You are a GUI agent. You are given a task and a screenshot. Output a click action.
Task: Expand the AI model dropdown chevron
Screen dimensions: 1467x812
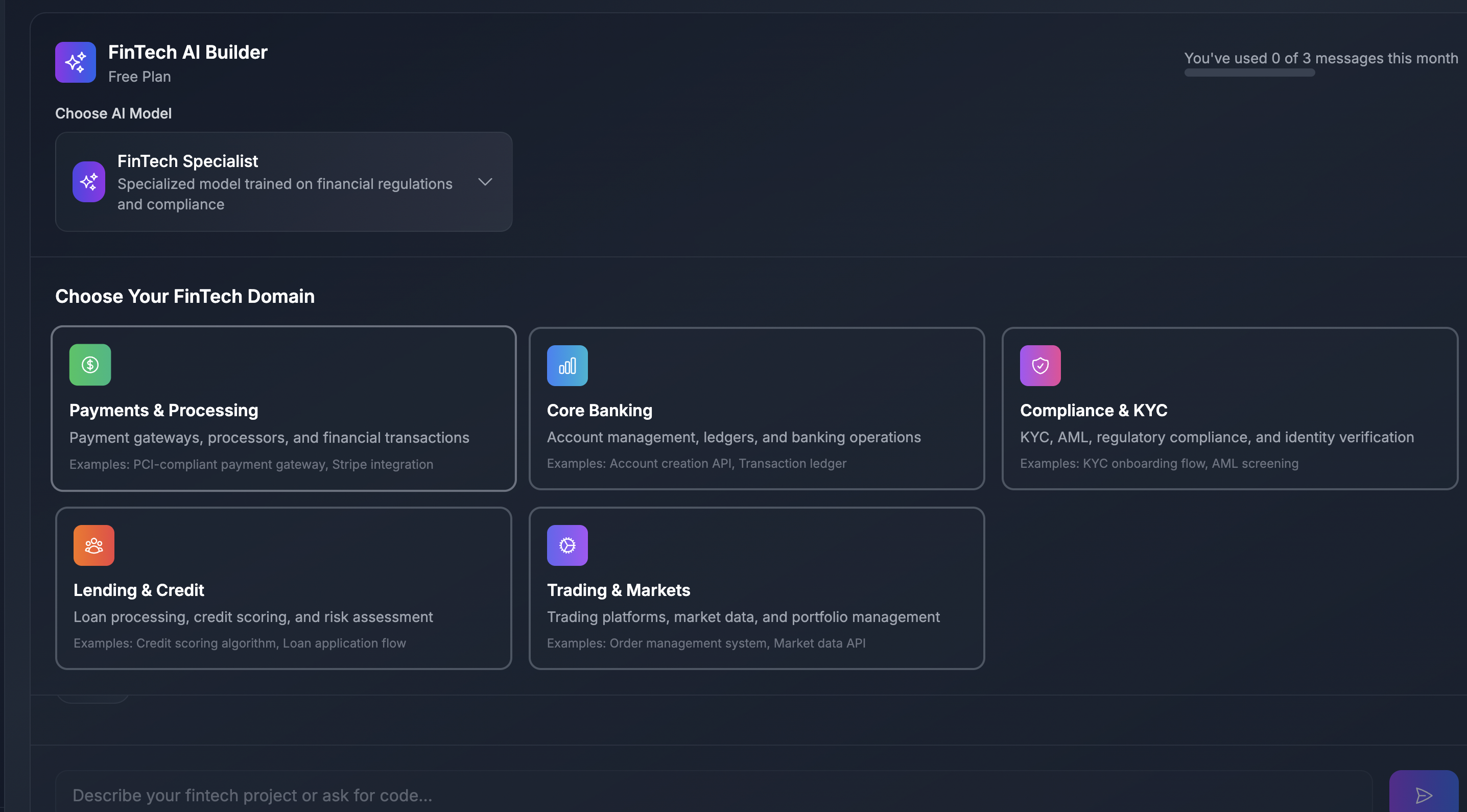[x=485, y=182]
